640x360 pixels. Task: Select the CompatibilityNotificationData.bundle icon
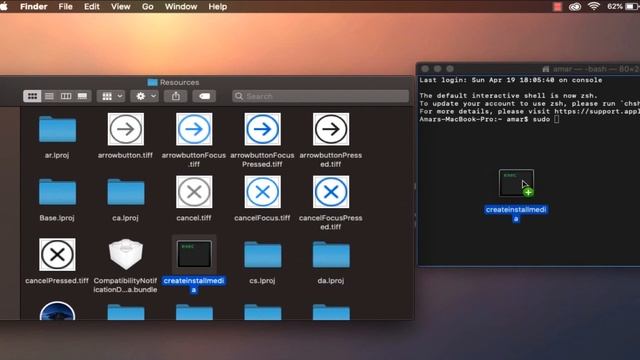(126, 255)
